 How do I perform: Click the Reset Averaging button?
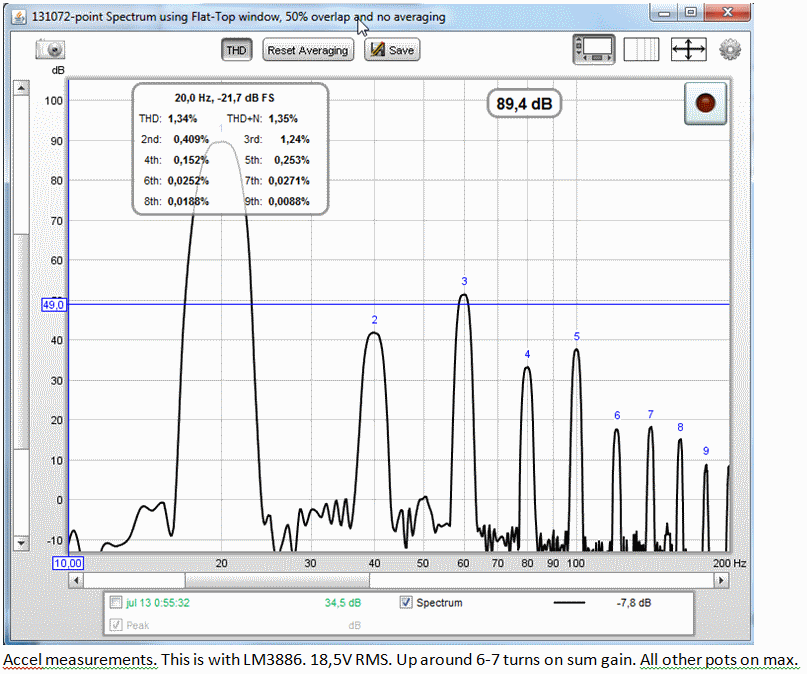tap(308, 50)
